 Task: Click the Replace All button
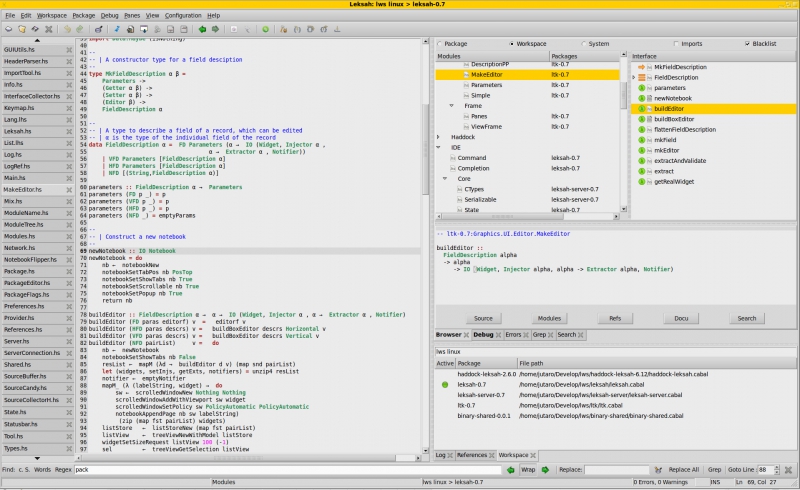683,468
